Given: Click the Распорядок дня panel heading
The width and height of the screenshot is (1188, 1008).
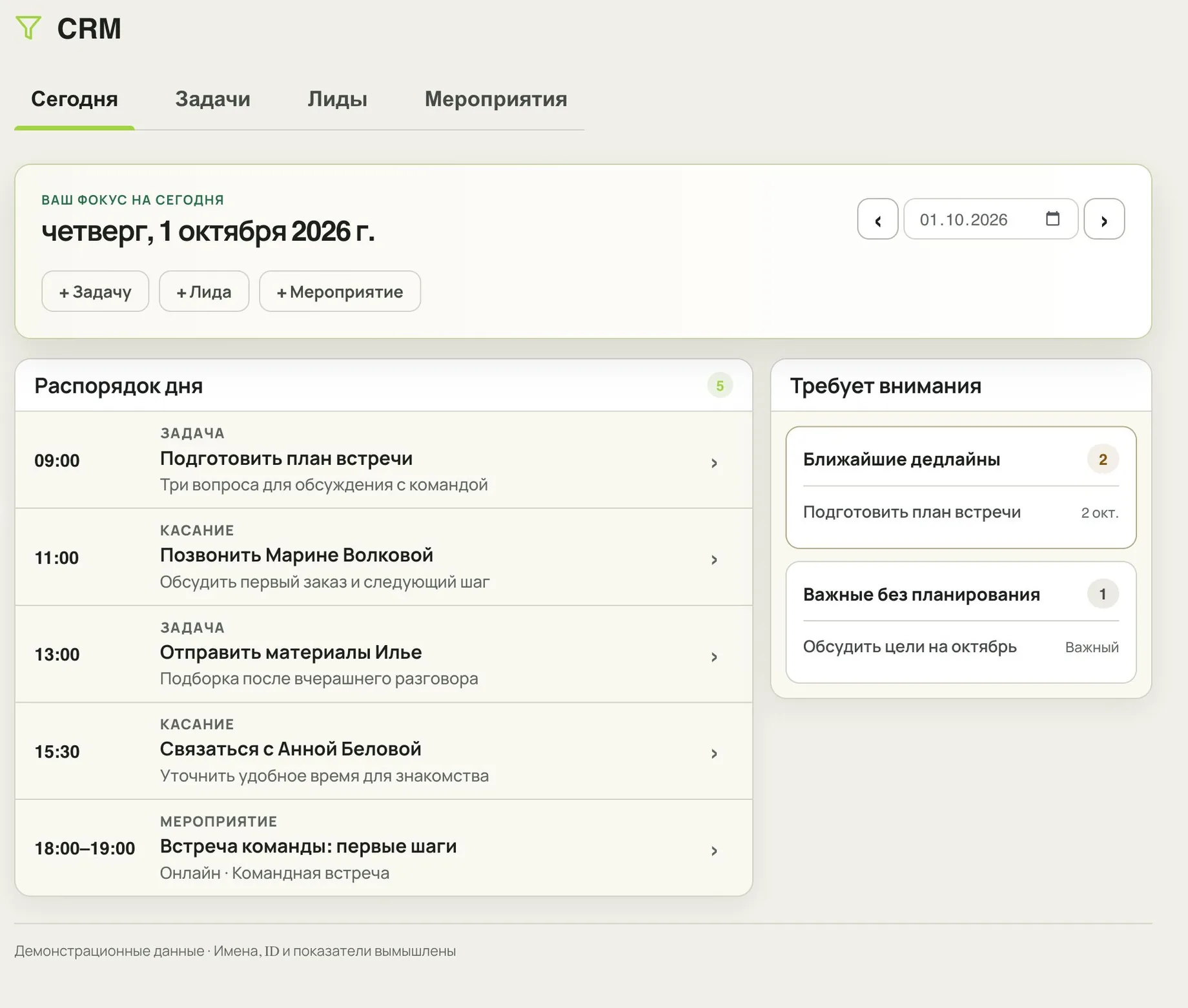Looking at the screenshot, I should click(x=118, y=386).
